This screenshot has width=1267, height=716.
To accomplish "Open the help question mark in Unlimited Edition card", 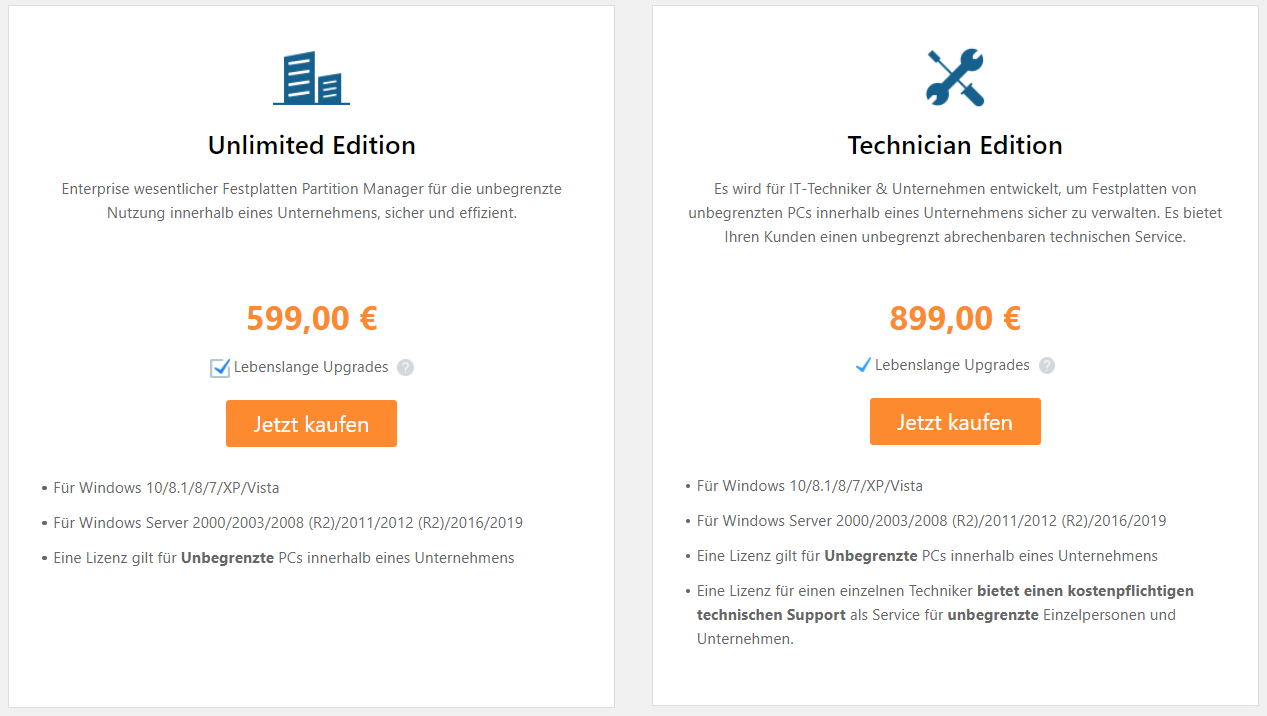I will coord(405,367).
